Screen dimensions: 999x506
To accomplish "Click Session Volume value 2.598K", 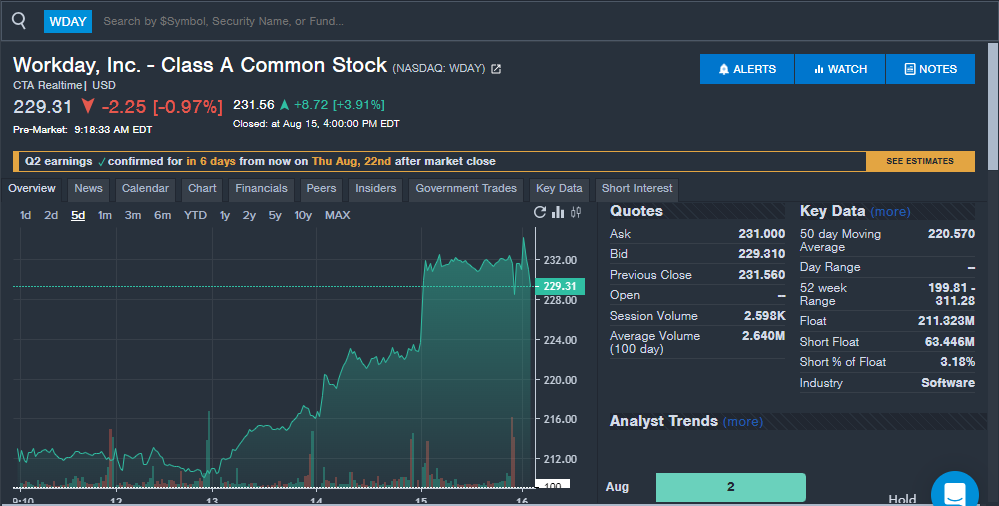I will pyautogui.click(x=765, y=315).
